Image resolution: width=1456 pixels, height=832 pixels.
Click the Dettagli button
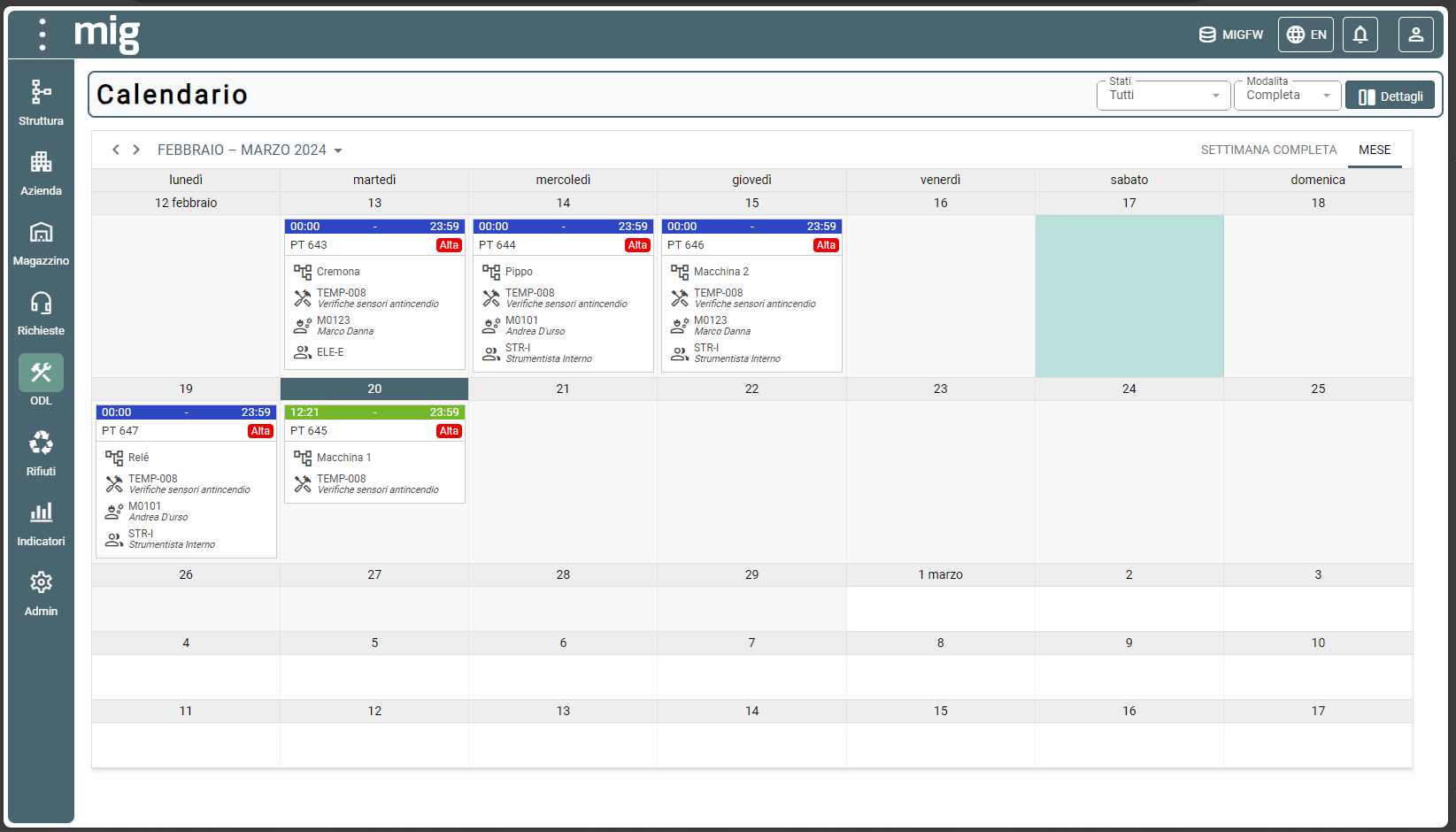click(1390, 96)
